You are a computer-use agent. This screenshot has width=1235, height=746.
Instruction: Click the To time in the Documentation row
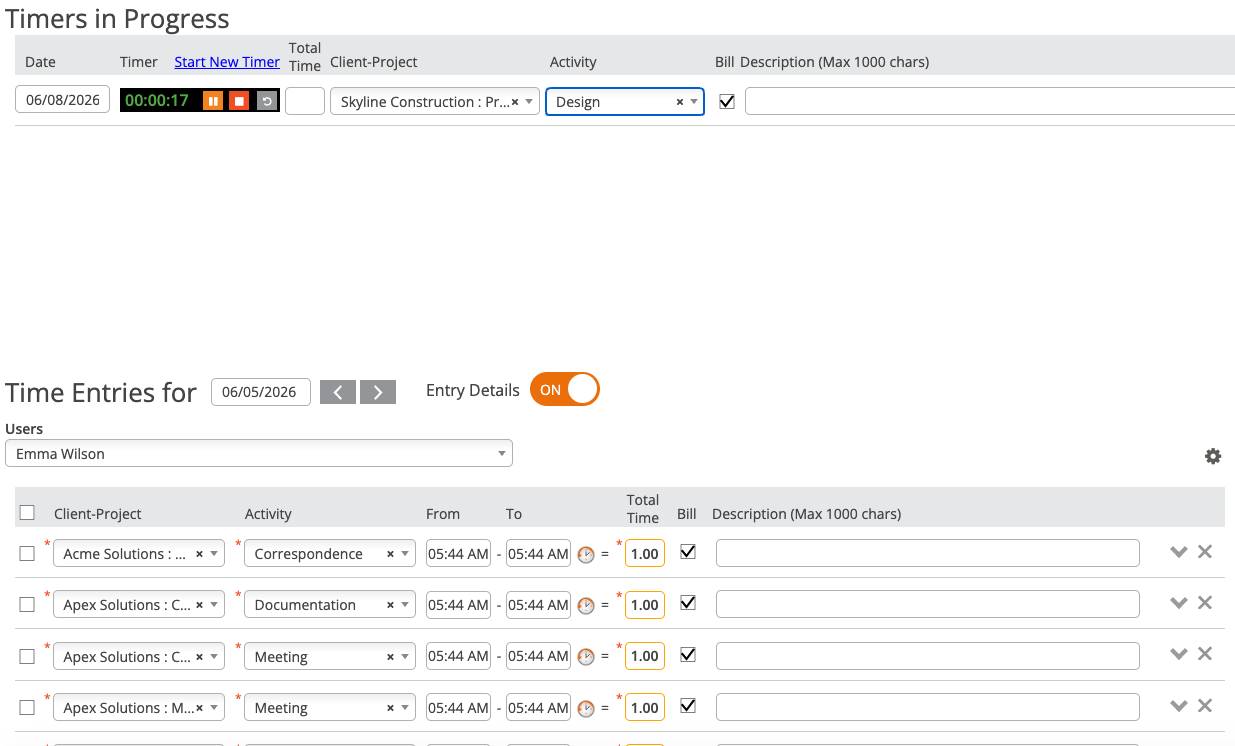click(x=538, y=605)
